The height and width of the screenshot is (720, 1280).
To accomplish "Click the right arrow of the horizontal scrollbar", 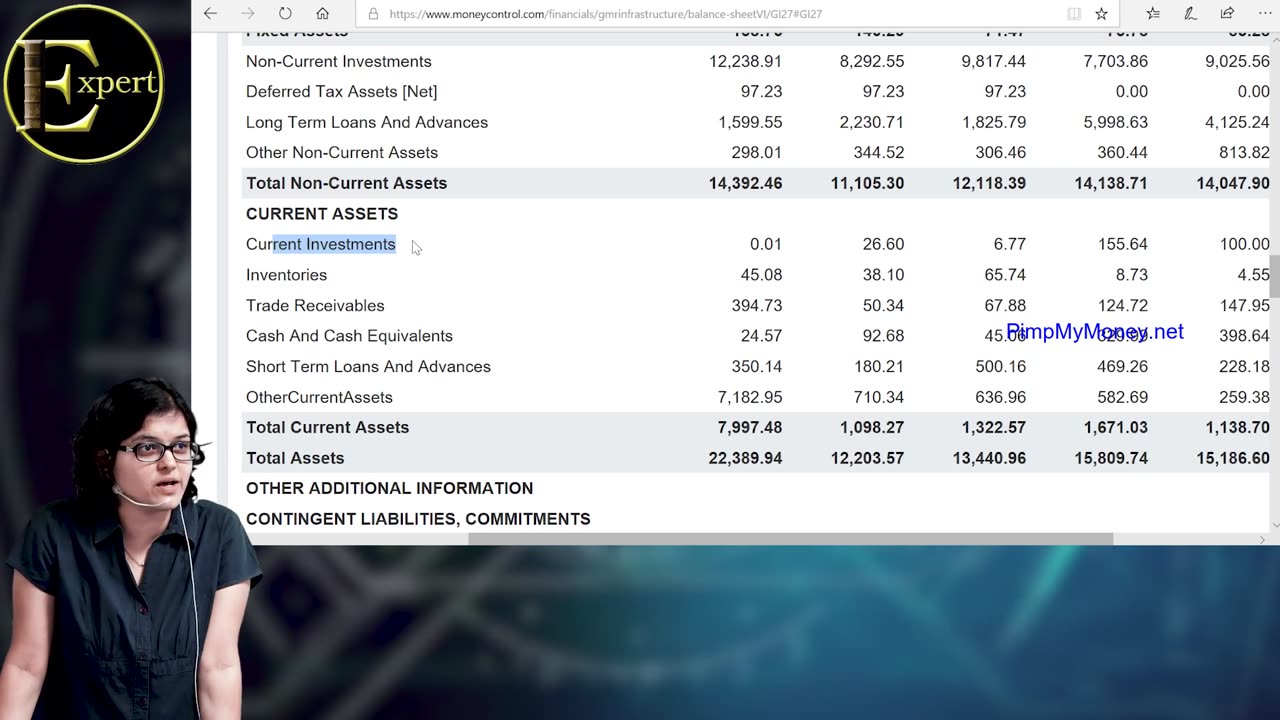I will (1262, 539).
